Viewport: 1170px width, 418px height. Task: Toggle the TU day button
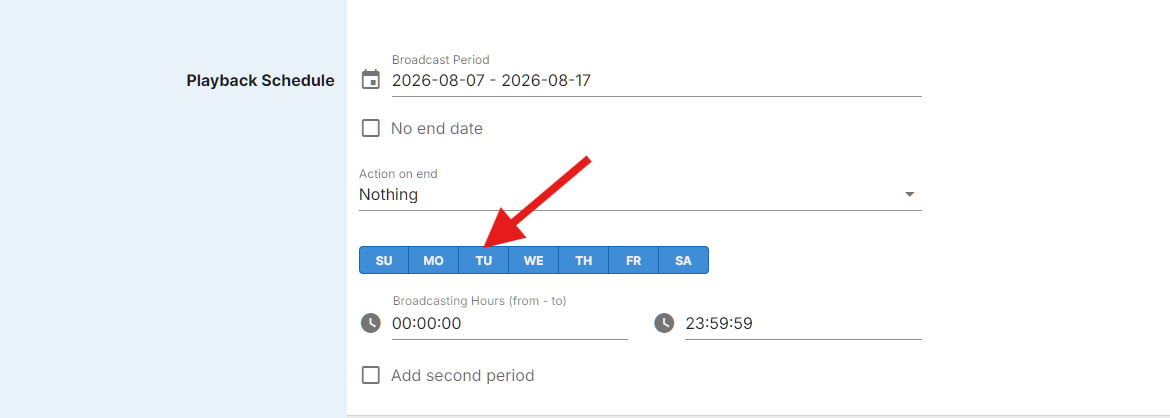(484, 261)
